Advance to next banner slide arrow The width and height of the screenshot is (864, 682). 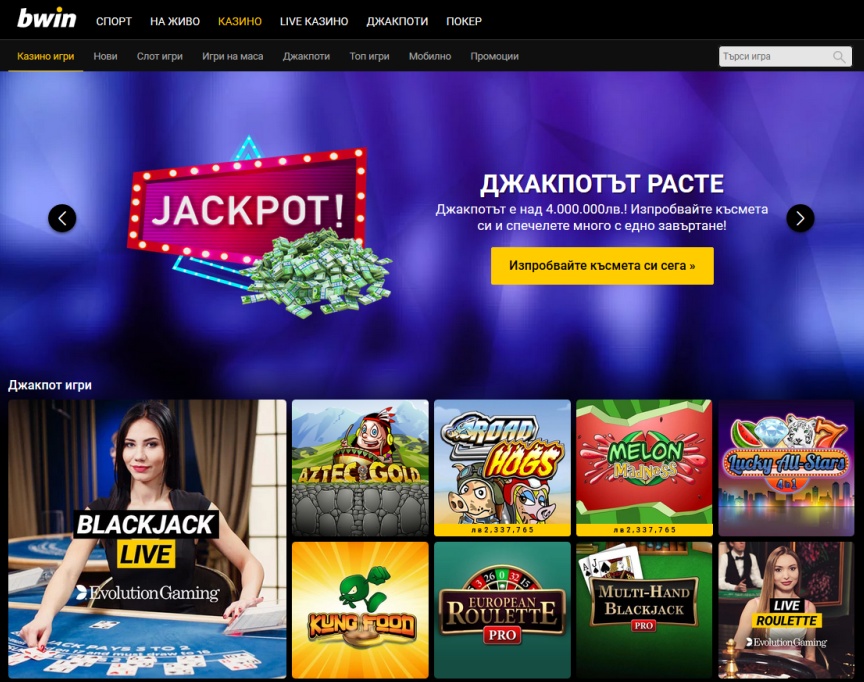800,218
